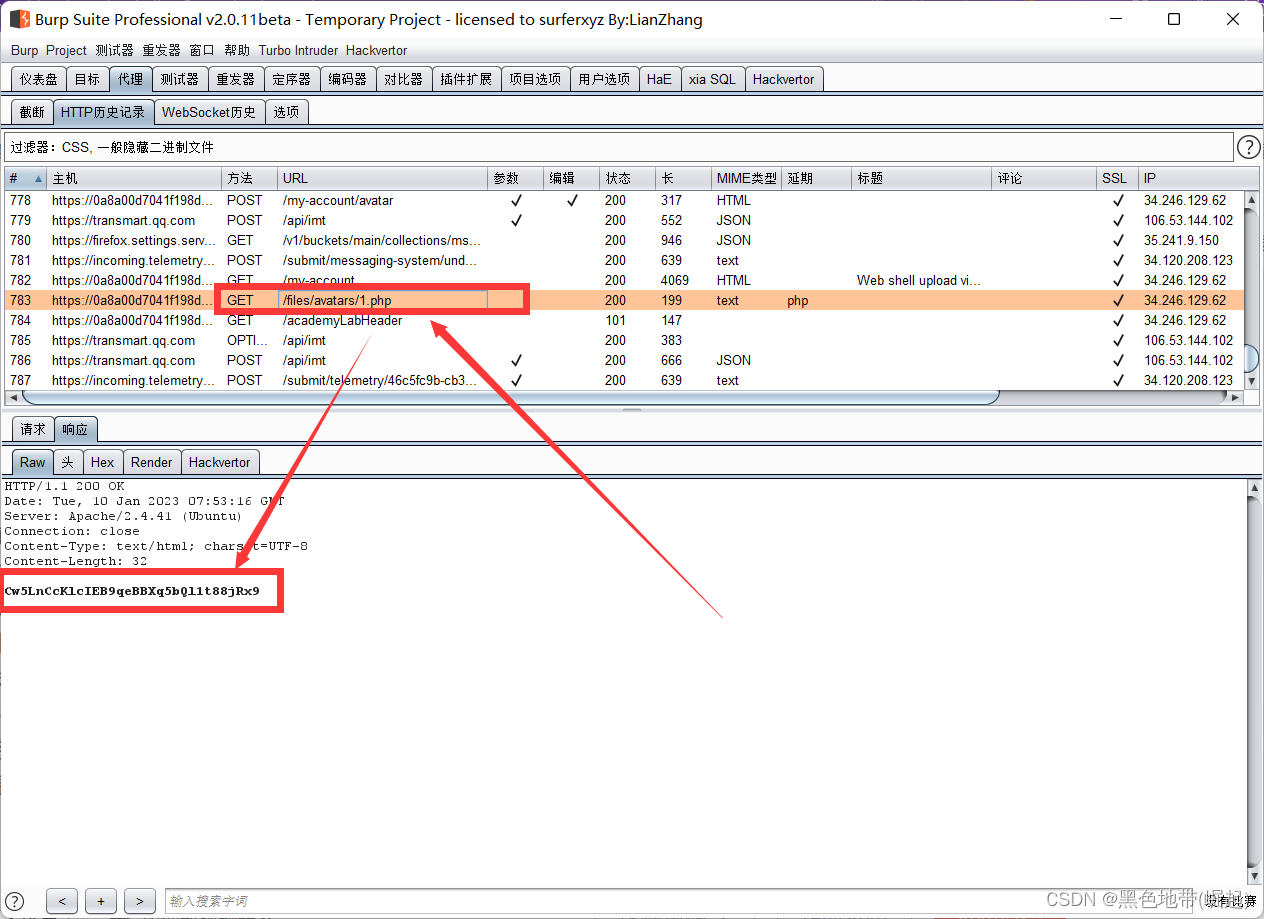Viewport: 1264px width, 919px height.
Task: Select the Hackvertor response view tab
Action: [220, 462]
